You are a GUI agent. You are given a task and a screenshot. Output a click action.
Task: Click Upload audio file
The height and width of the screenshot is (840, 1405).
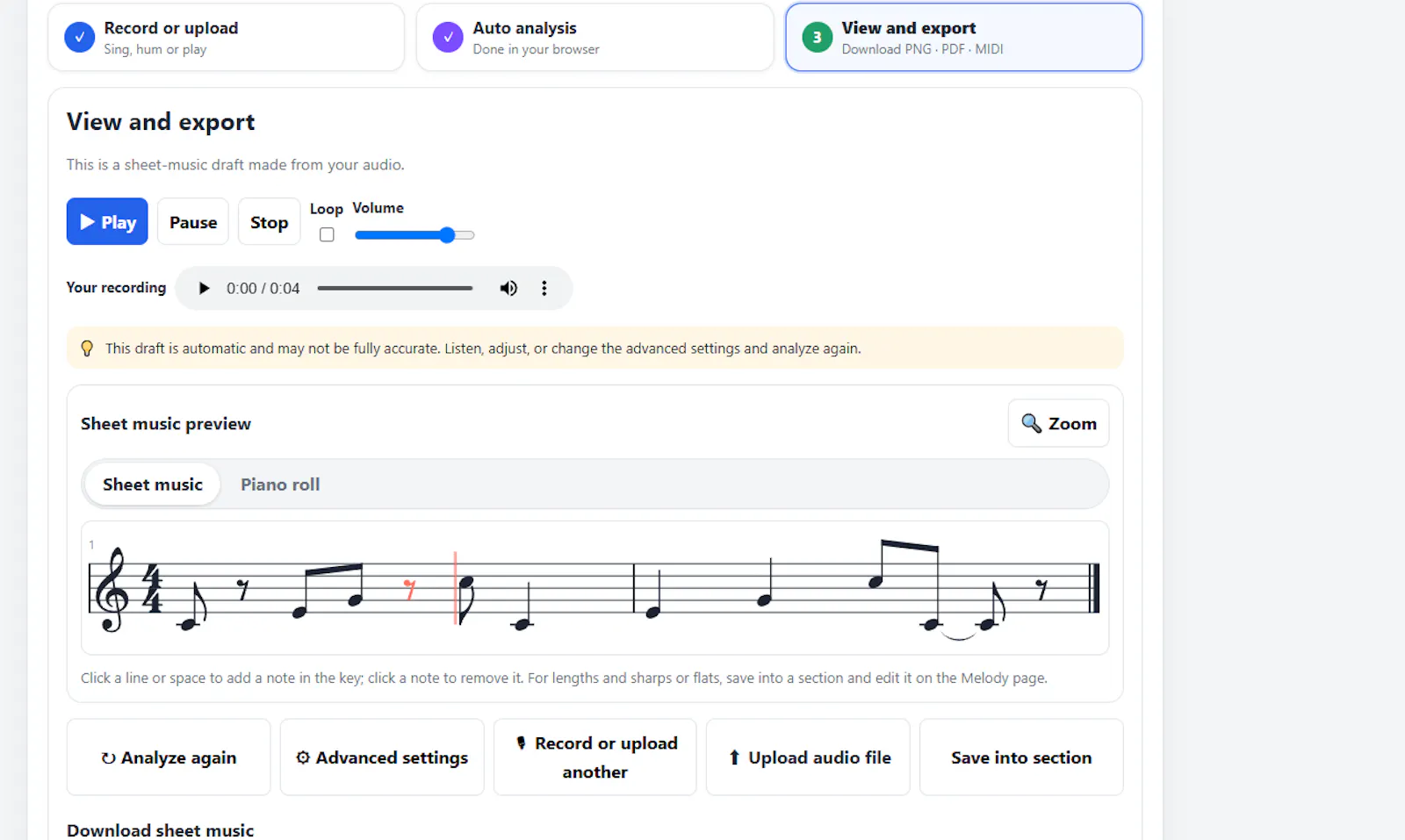808,757
